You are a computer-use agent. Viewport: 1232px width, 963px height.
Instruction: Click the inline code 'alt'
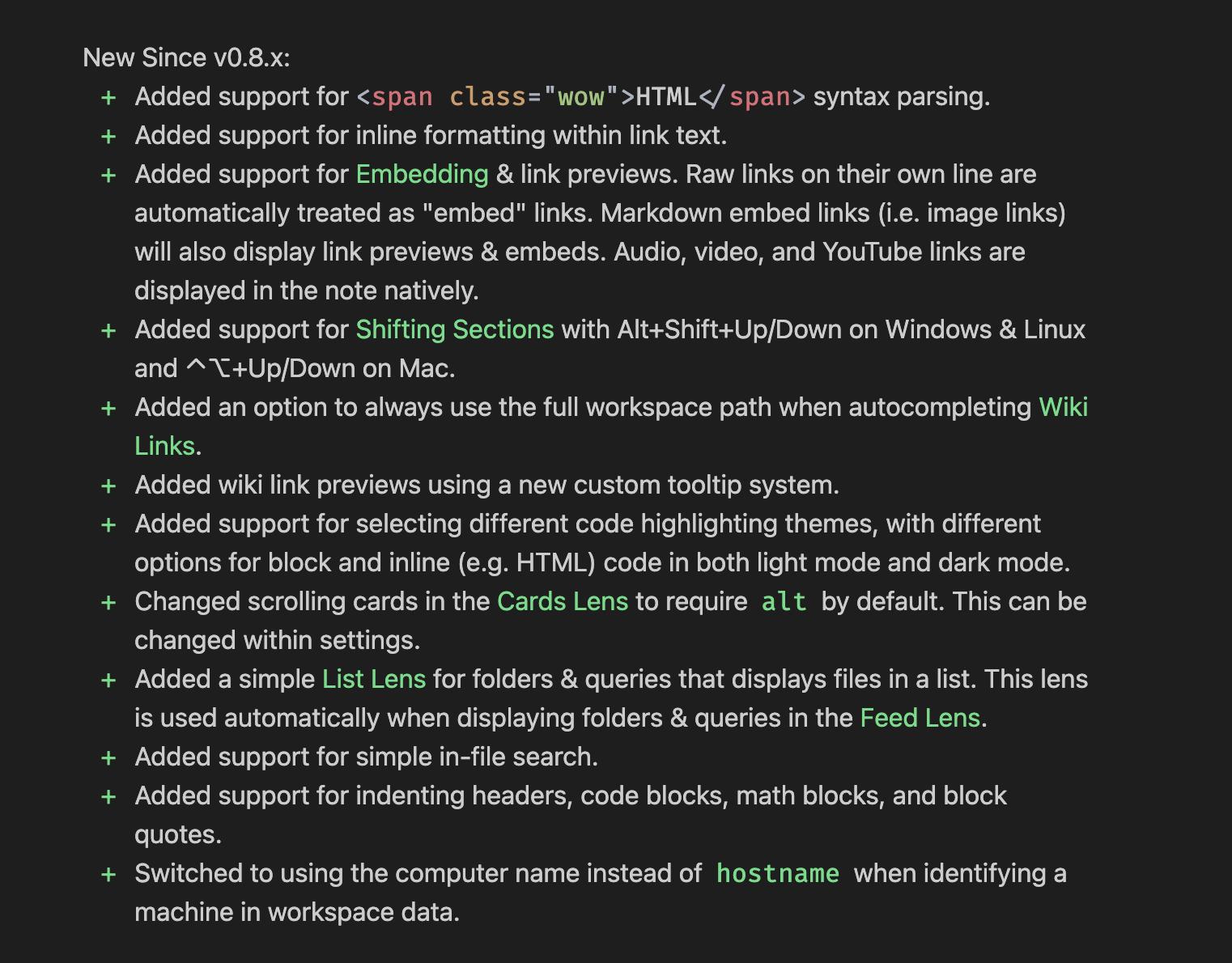pos(784,602)
